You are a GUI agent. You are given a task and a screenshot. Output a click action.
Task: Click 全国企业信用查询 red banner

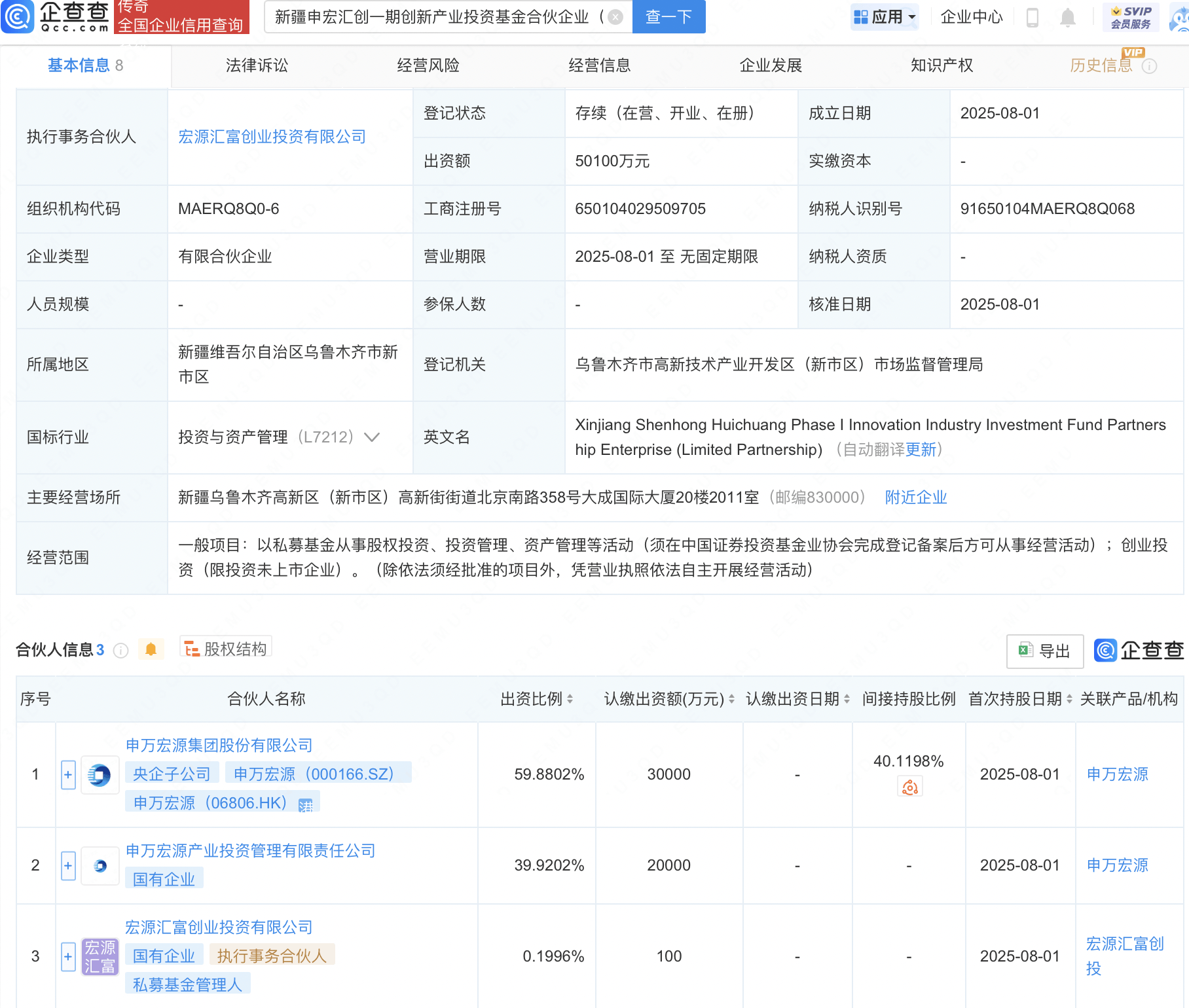coord(181,25)
